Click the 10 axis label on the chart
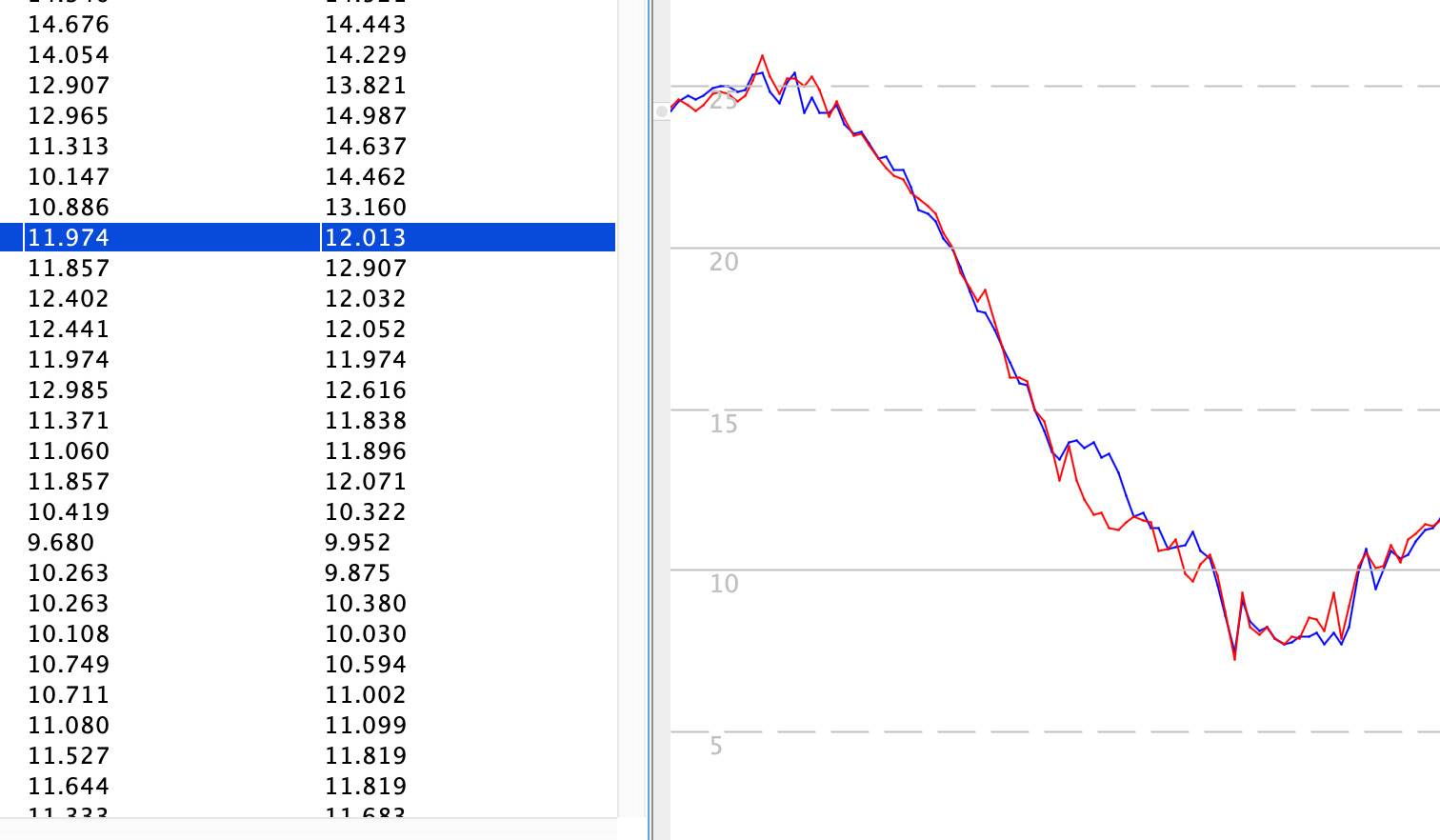The image size is (1440, 840). pyautogui.click(x=724, y=584)
